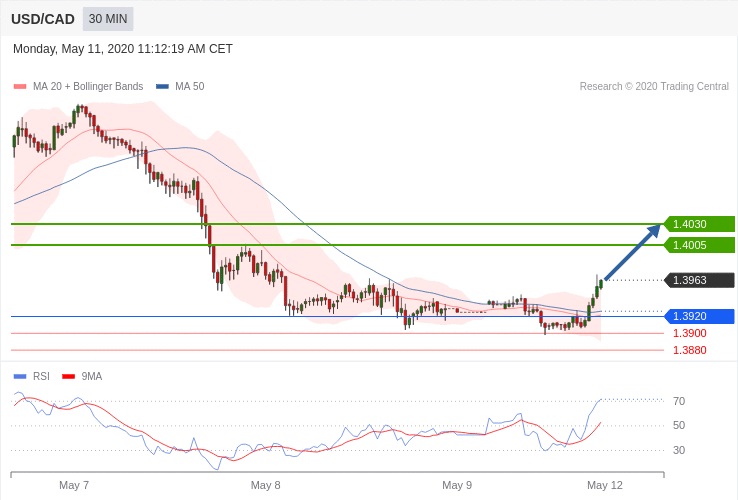Toggle the 9MA legend label
738x500 pixels.
pyautogui.click(x=92, y=377)
